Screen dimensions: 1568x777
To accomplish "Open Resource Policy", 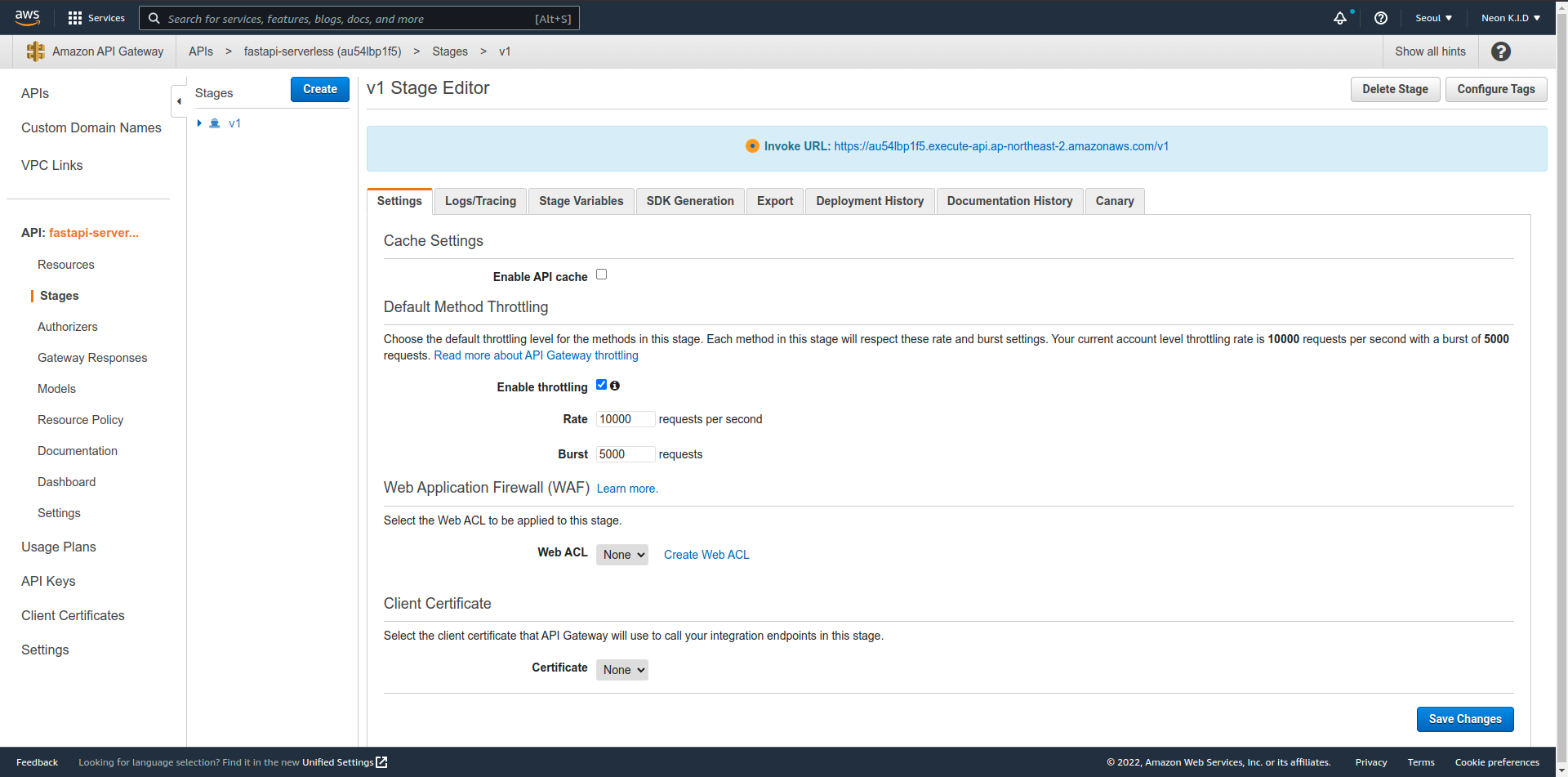I will pyautogui.click(x=81, y=420).
